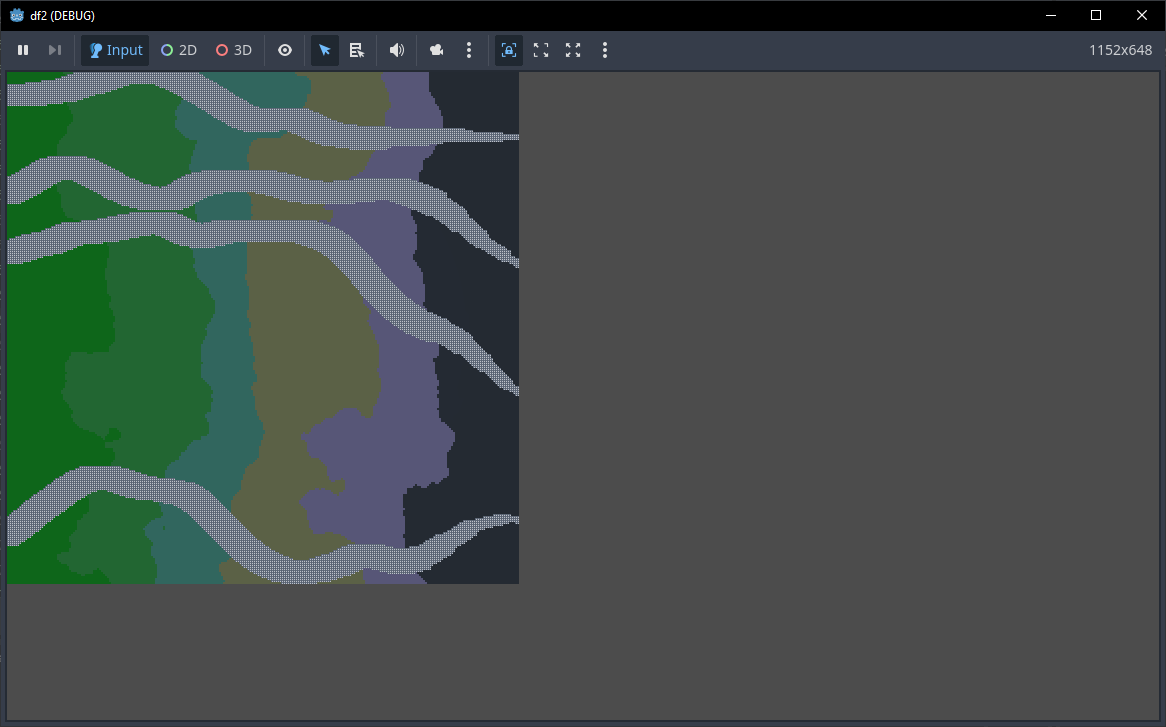This screenshot has width=1166, height=727.
Task: Toggle selection visibility eye icon
Action: tap(285, 50)
